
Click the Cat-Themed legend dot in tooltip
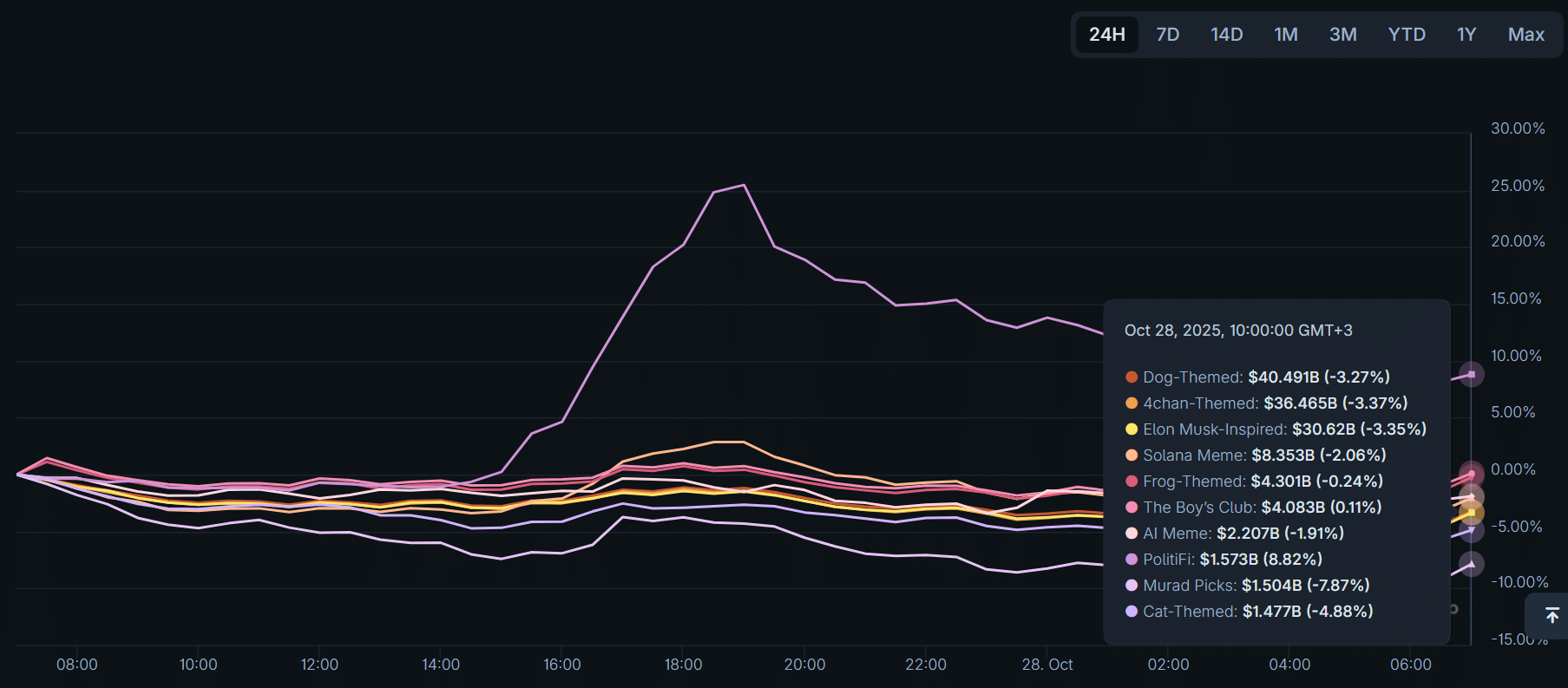pos(1132,612)
